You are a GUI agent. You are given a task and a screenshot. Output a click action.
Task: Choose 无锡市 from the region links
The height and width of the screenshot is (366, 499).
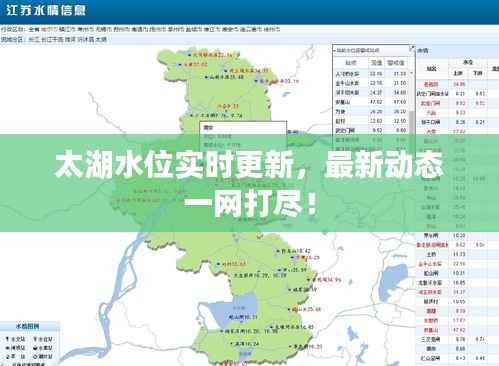click(103, 29)
